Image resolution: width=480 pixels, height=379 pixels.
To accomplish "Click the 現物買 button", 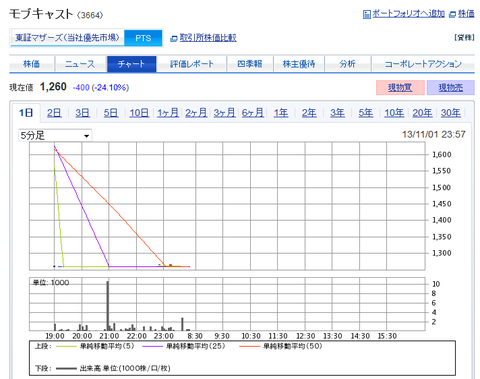I will tap(400, 87).
